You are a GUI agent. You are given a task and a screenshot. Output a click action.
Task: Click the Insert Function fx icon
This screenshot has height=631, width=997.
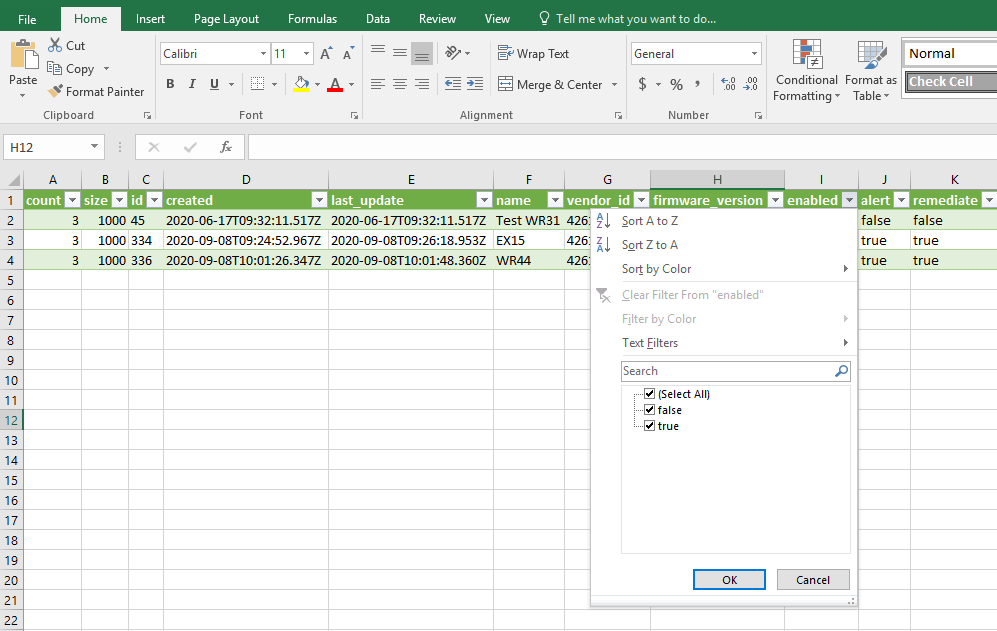coord(225,148)
